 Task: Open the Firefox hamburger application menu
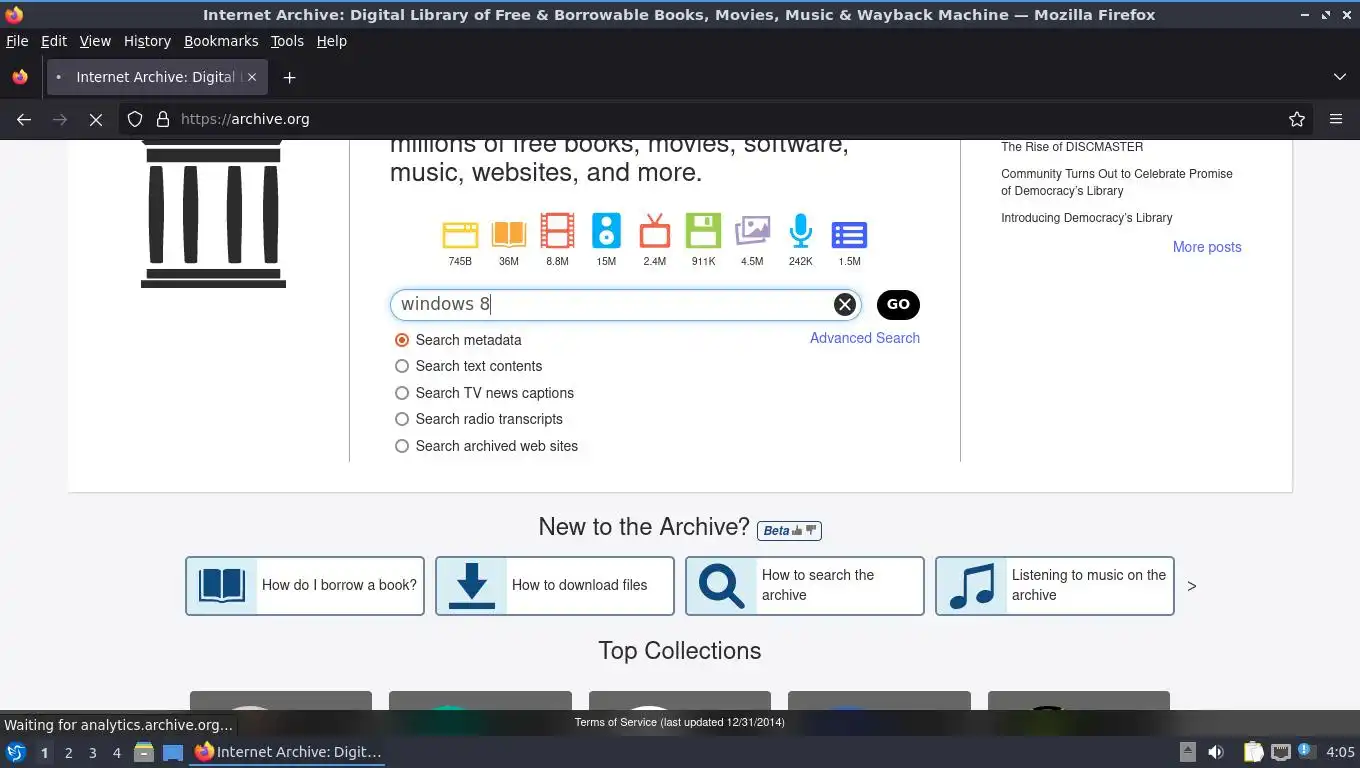(x=1336, y=119)
